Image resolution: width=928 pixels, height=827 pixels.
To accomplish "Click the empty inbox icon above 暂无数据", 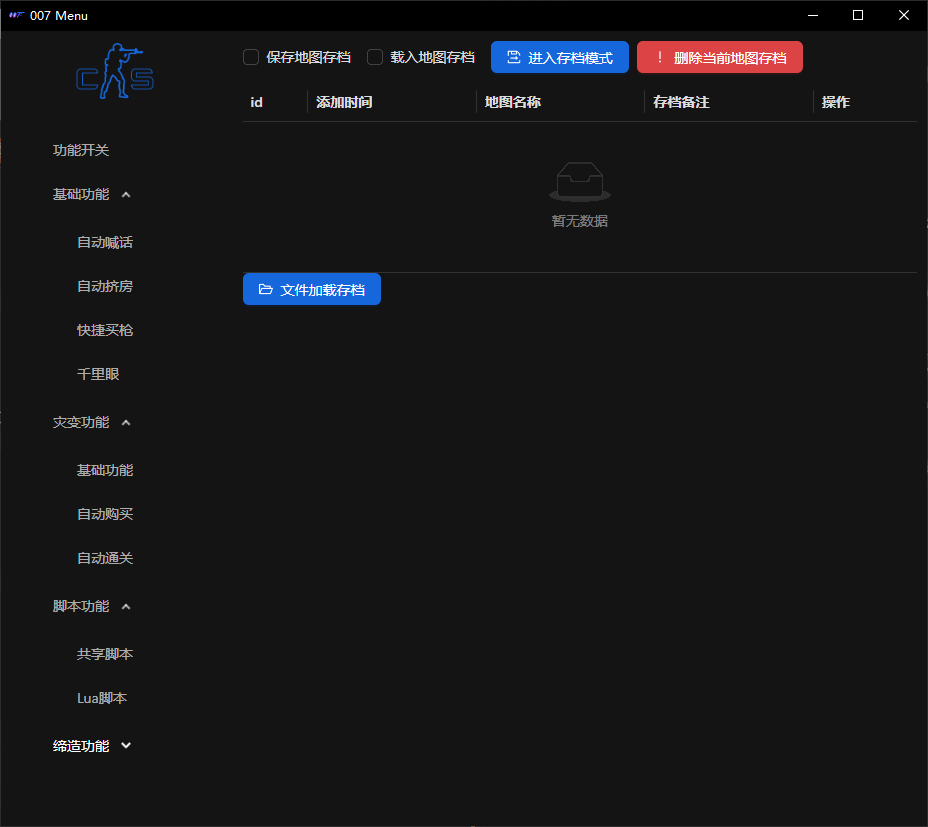I will coord(580,182).
